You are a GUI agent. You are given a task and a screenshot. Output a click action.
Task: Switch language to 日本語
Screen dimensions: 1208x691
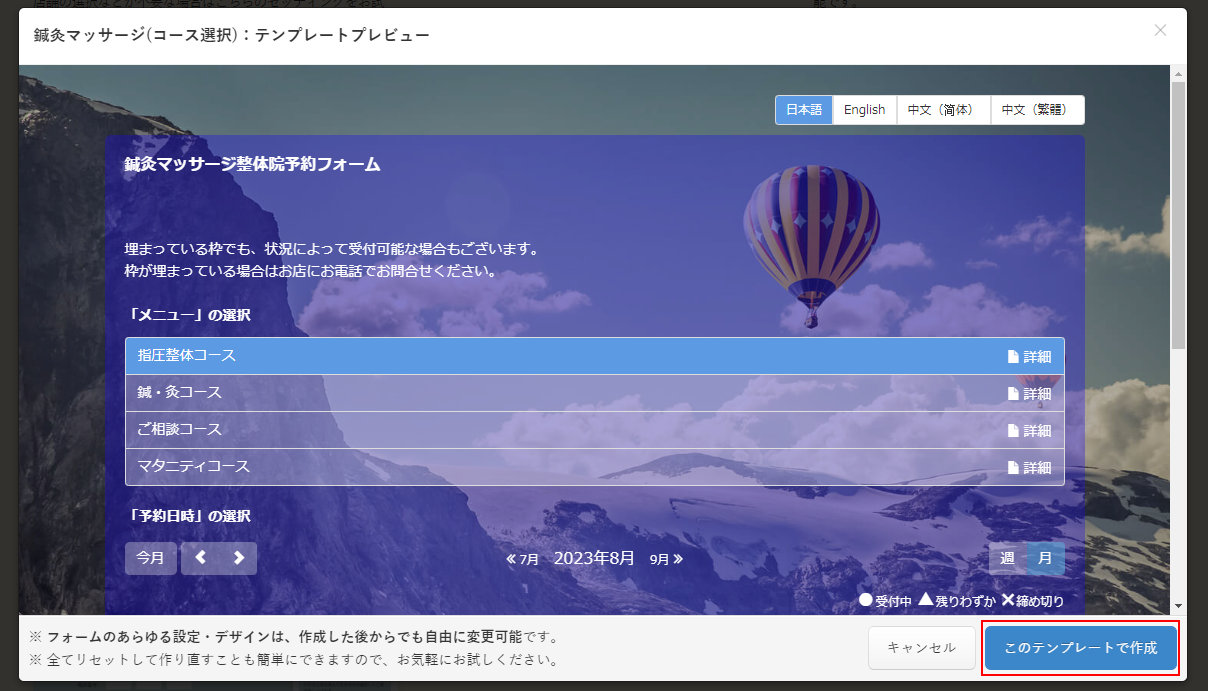click(803, 110)
